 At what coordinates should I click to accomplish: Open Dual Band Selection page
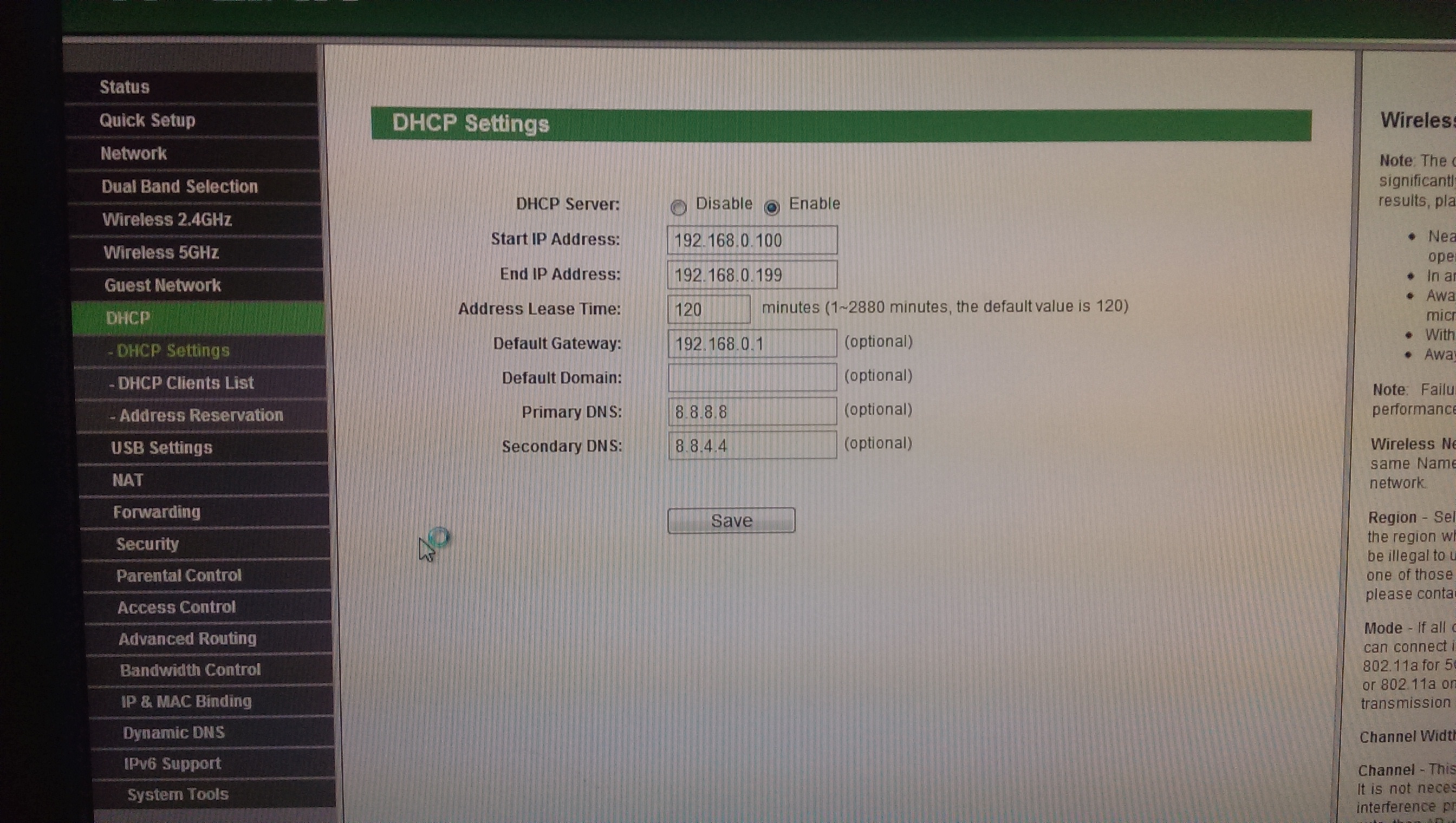tap(179, 187)
